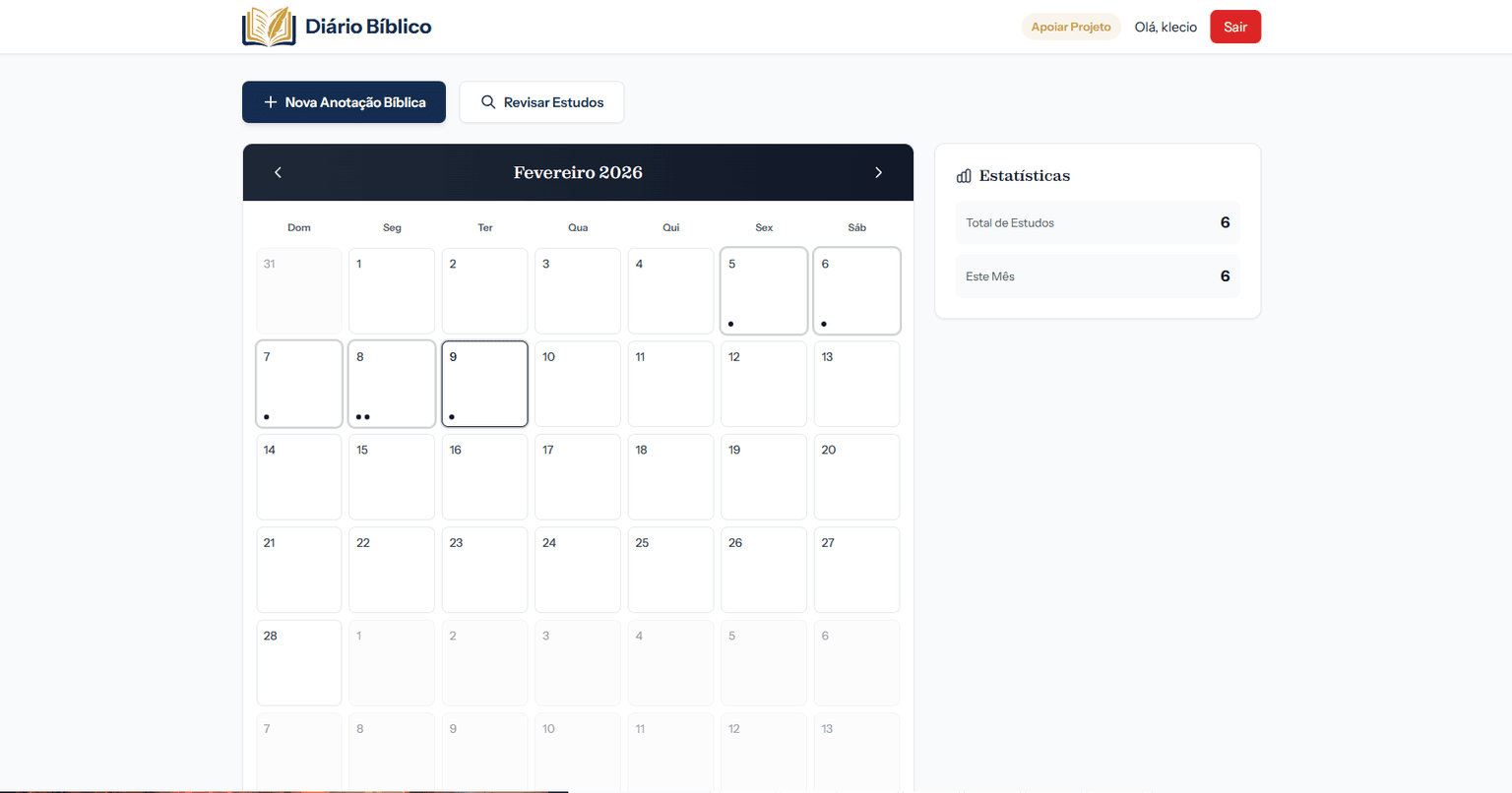Click the study dot marker under day 5
The height and width of the screenshot is (793, 1512).
pyautogui.click(x=731, y=323)
